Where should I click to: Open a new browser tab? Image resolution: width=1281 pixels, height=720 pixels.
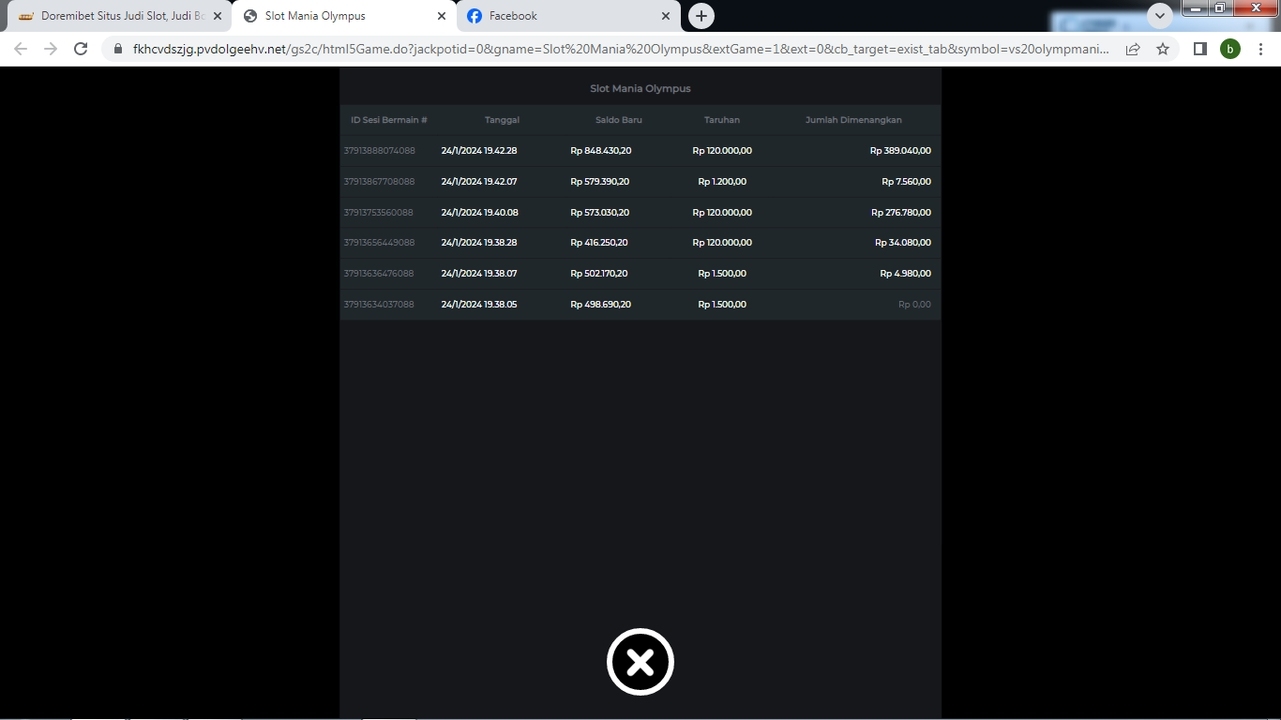tap(701, 16)
